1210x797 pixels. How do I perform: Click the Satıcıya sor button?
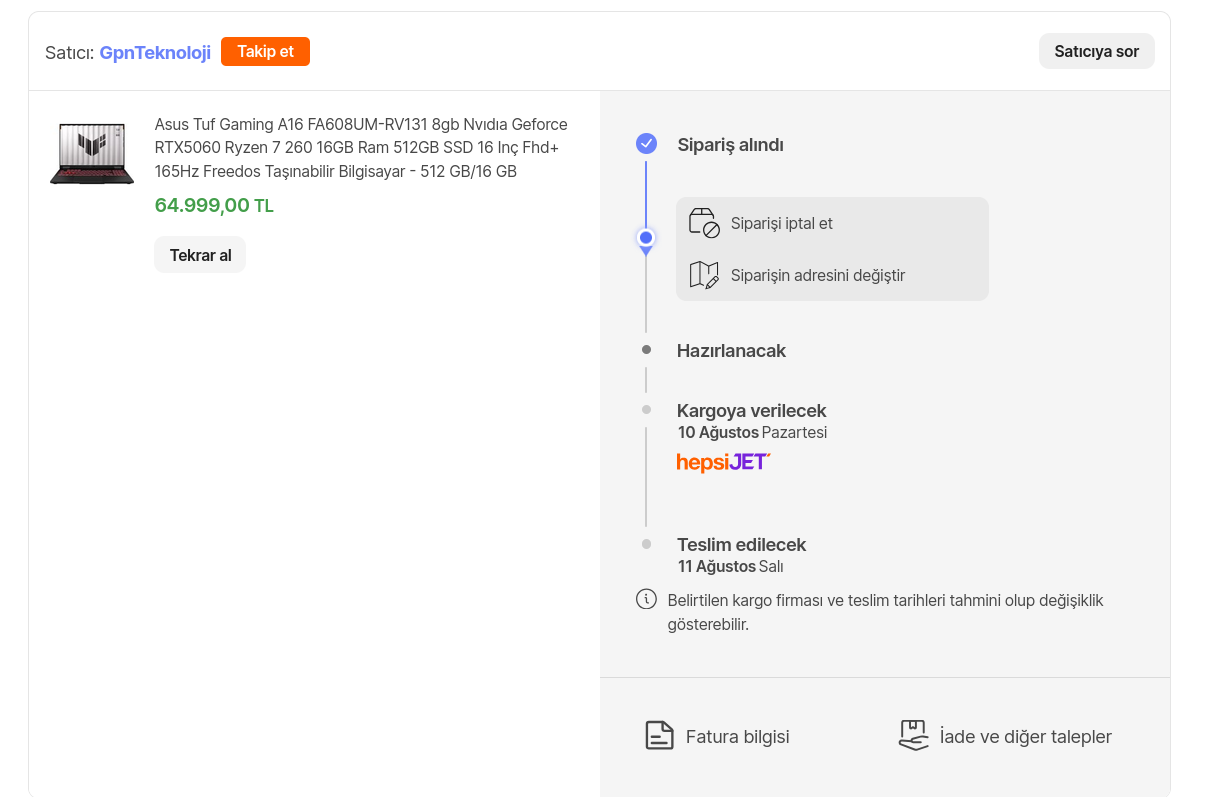tap(1097, 52)
